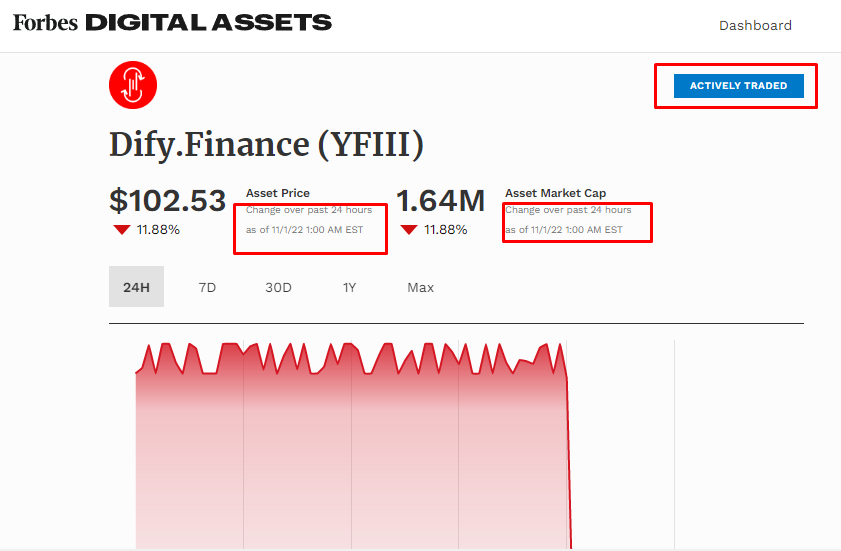Show the 1Y price history
The image size is (841, 551).
coord(349,288)
